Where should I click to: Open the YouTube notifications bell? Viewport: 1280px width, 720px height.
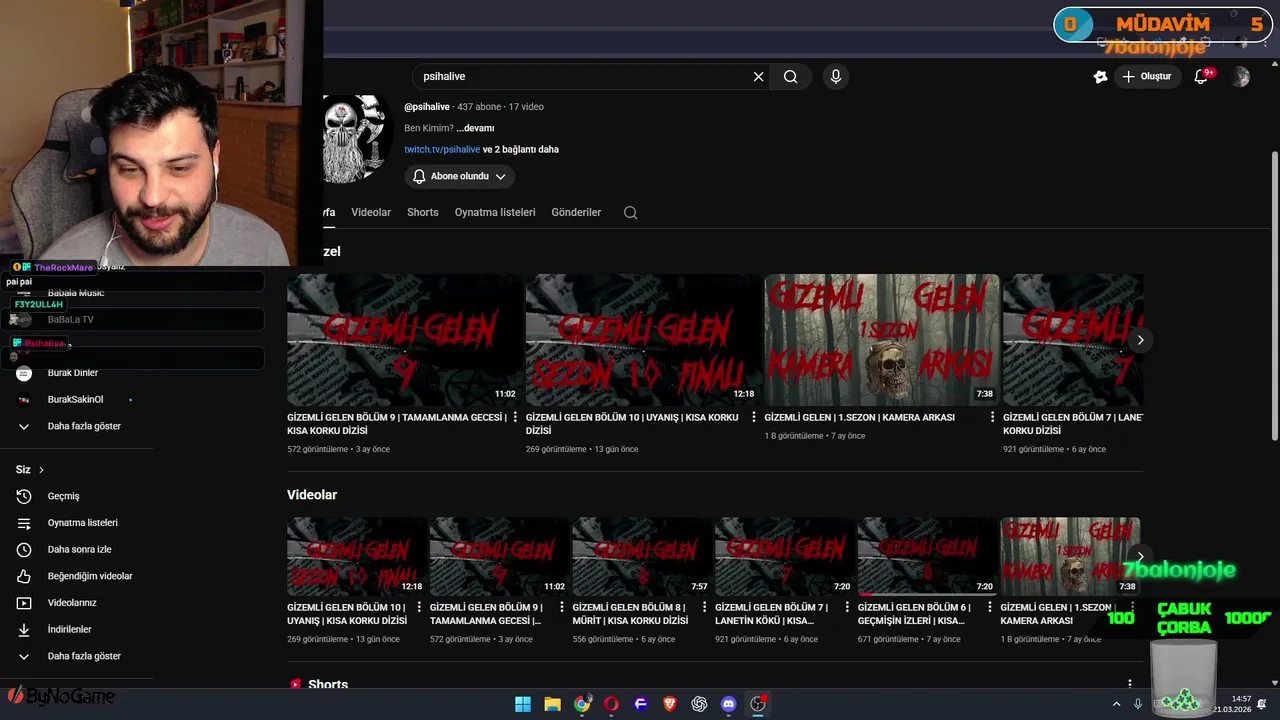tap(1202, 77)
